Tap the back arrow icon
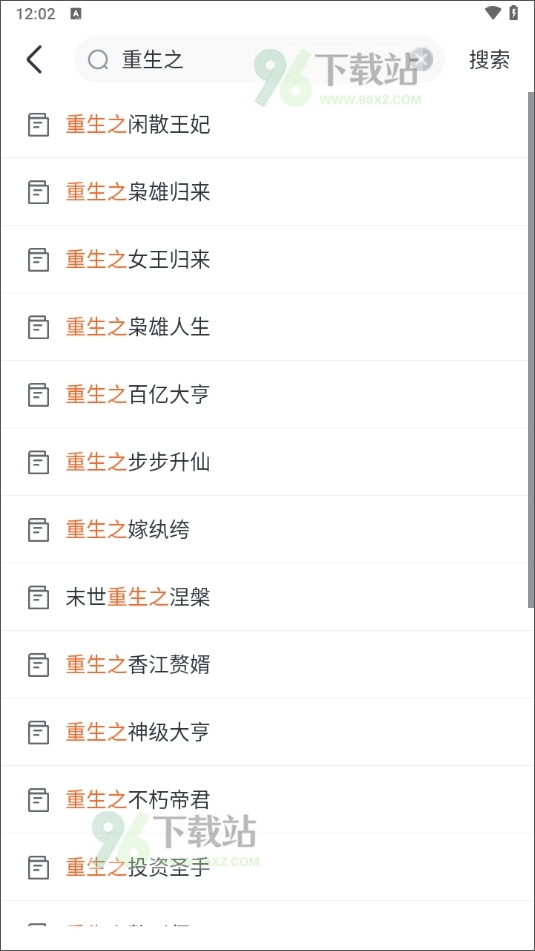The width and height of the screenshot is (535, 951). 35,59
